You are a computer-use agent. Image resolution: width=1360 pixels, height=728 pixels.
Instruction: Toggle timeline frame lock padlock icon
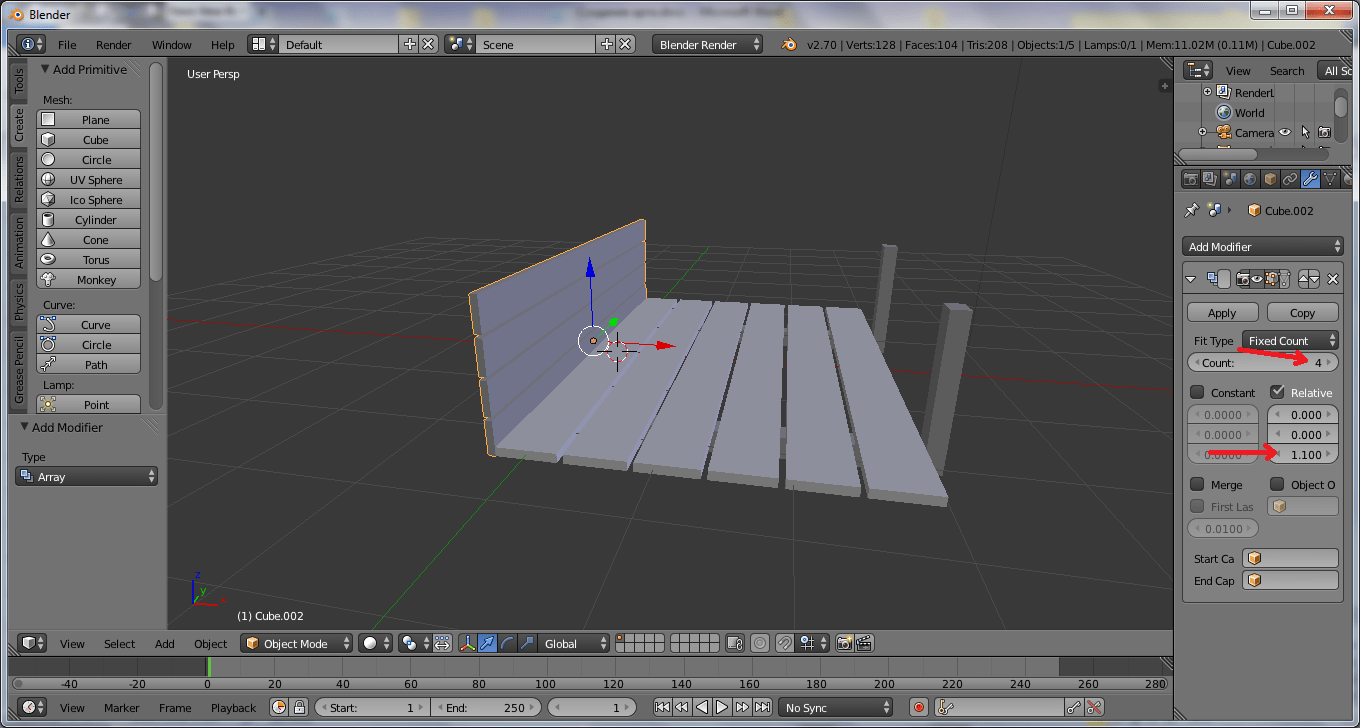pyautogui.click(x=299, y=707)
